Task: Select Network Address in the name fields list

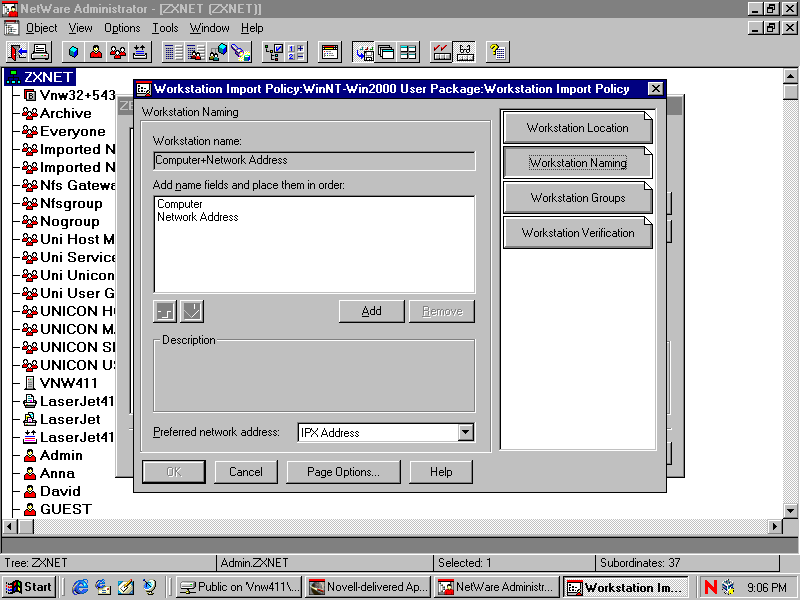Action: point(197,217)
